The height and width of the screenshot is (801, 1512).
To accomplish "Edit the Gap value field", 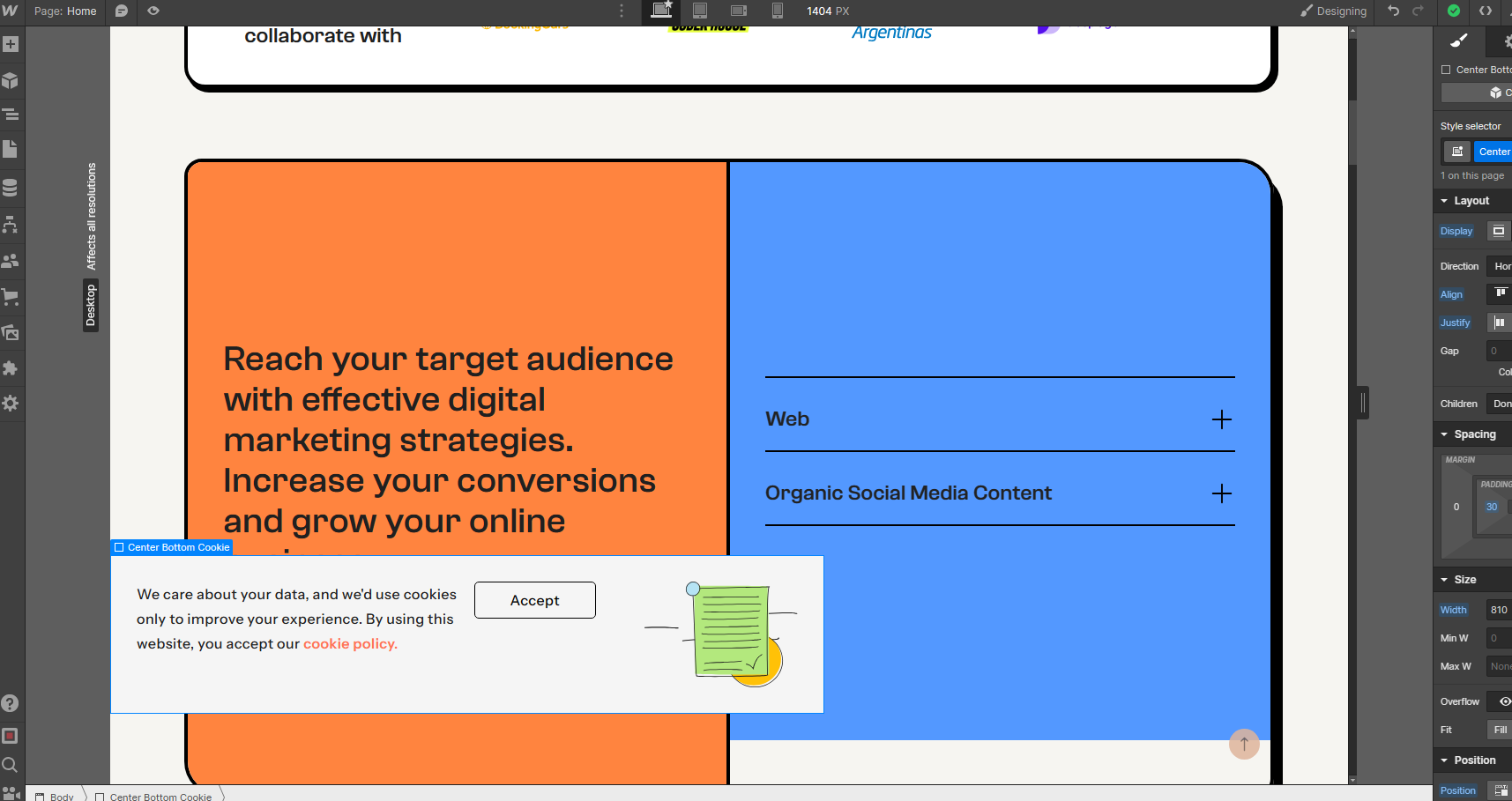I will click(x=1499, y=351).
